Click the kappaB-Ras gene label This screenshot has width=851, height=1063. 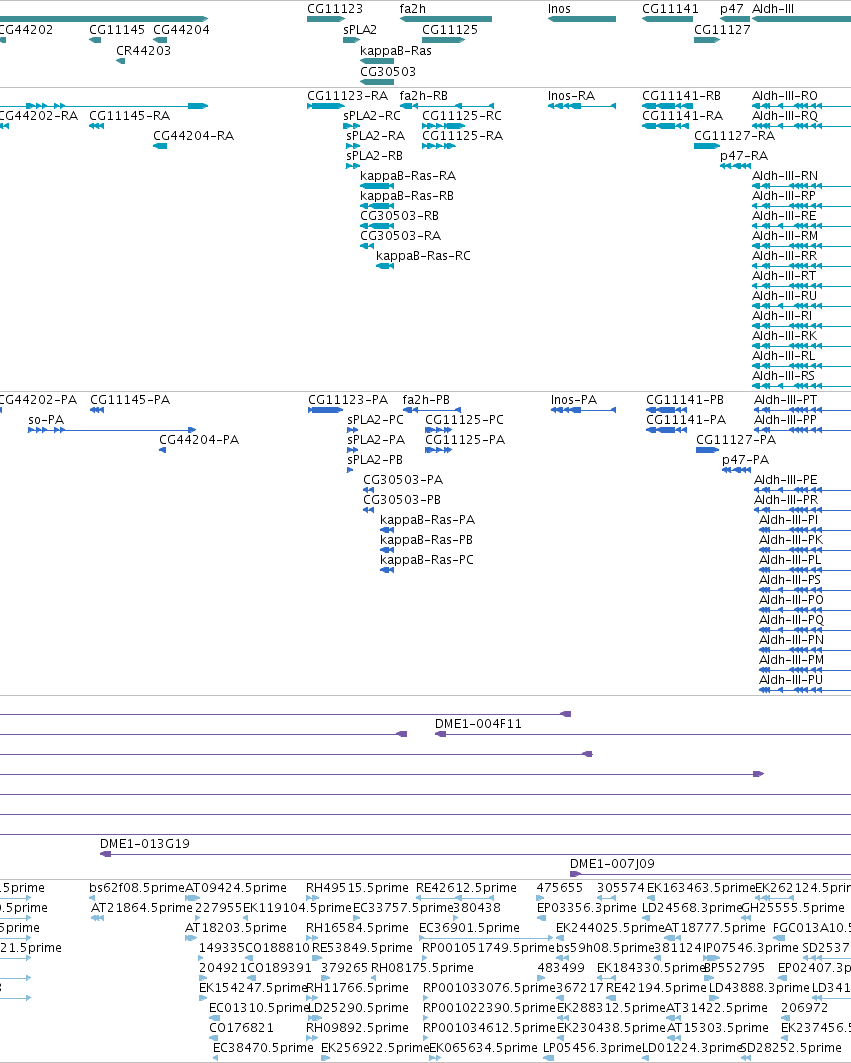(395, 51)
